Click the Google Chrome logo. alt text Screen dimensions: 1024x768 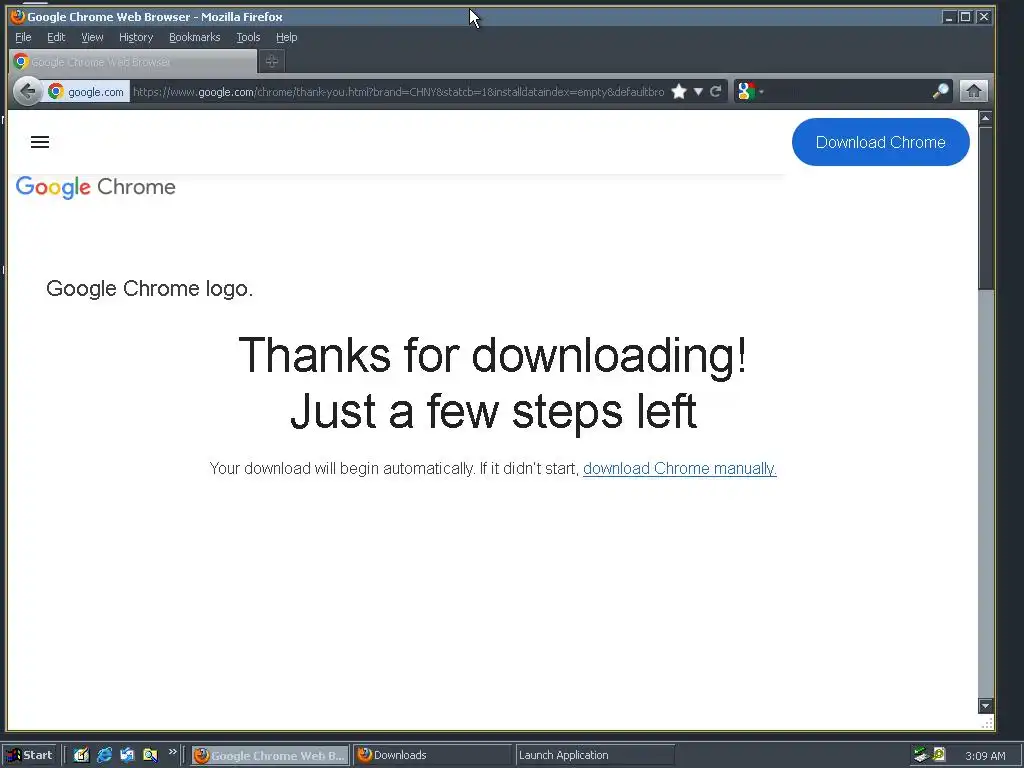[150, 288]
